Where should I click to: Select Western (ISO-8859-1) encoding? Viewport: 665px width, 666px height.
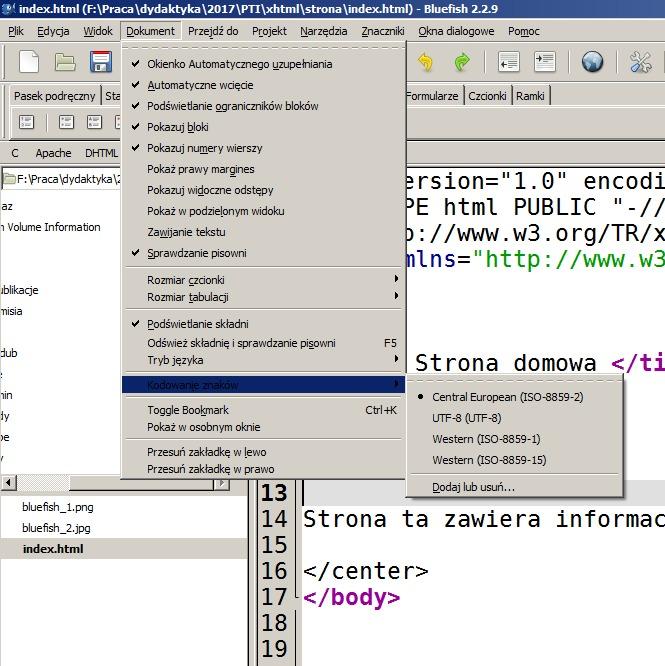click(514, 439)
